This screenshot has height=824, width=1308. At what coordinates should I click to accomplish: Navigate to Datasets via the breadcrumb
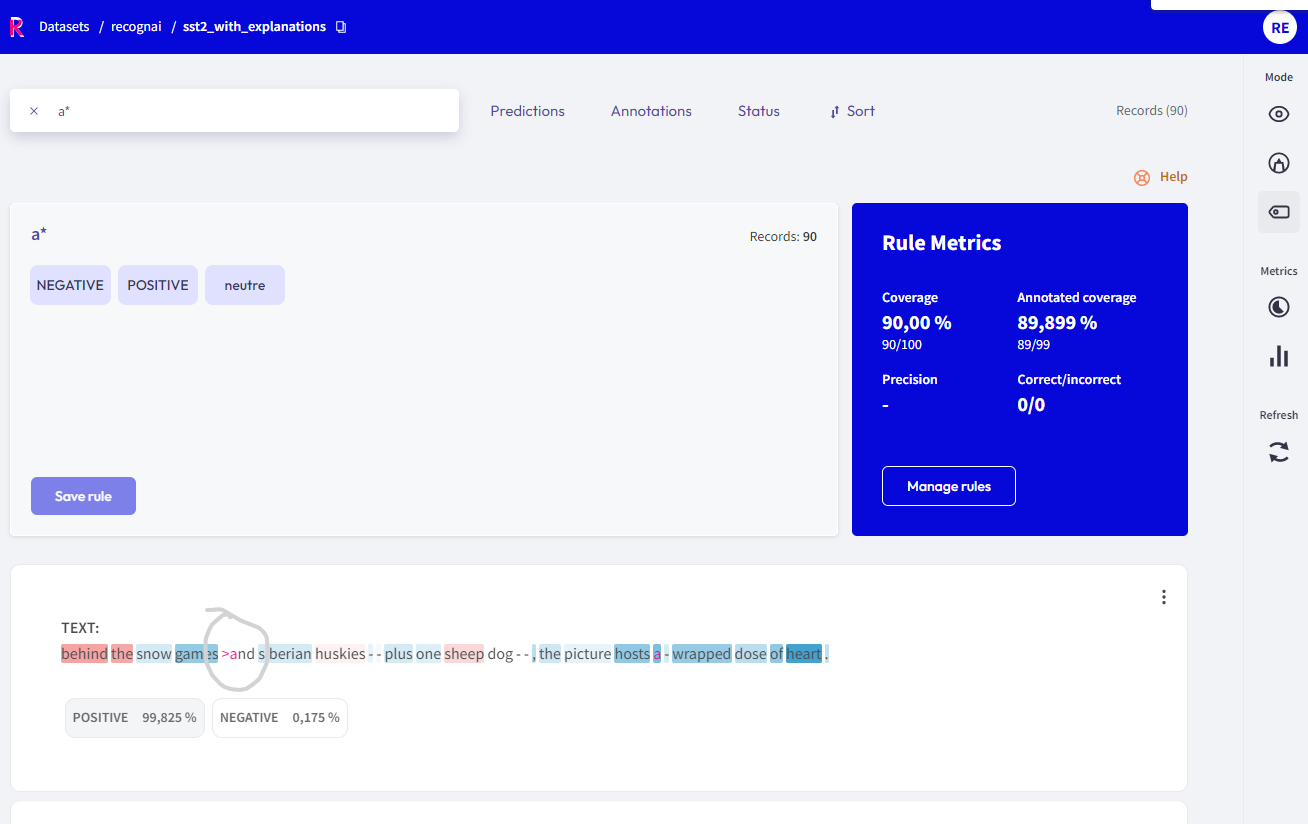64,27
